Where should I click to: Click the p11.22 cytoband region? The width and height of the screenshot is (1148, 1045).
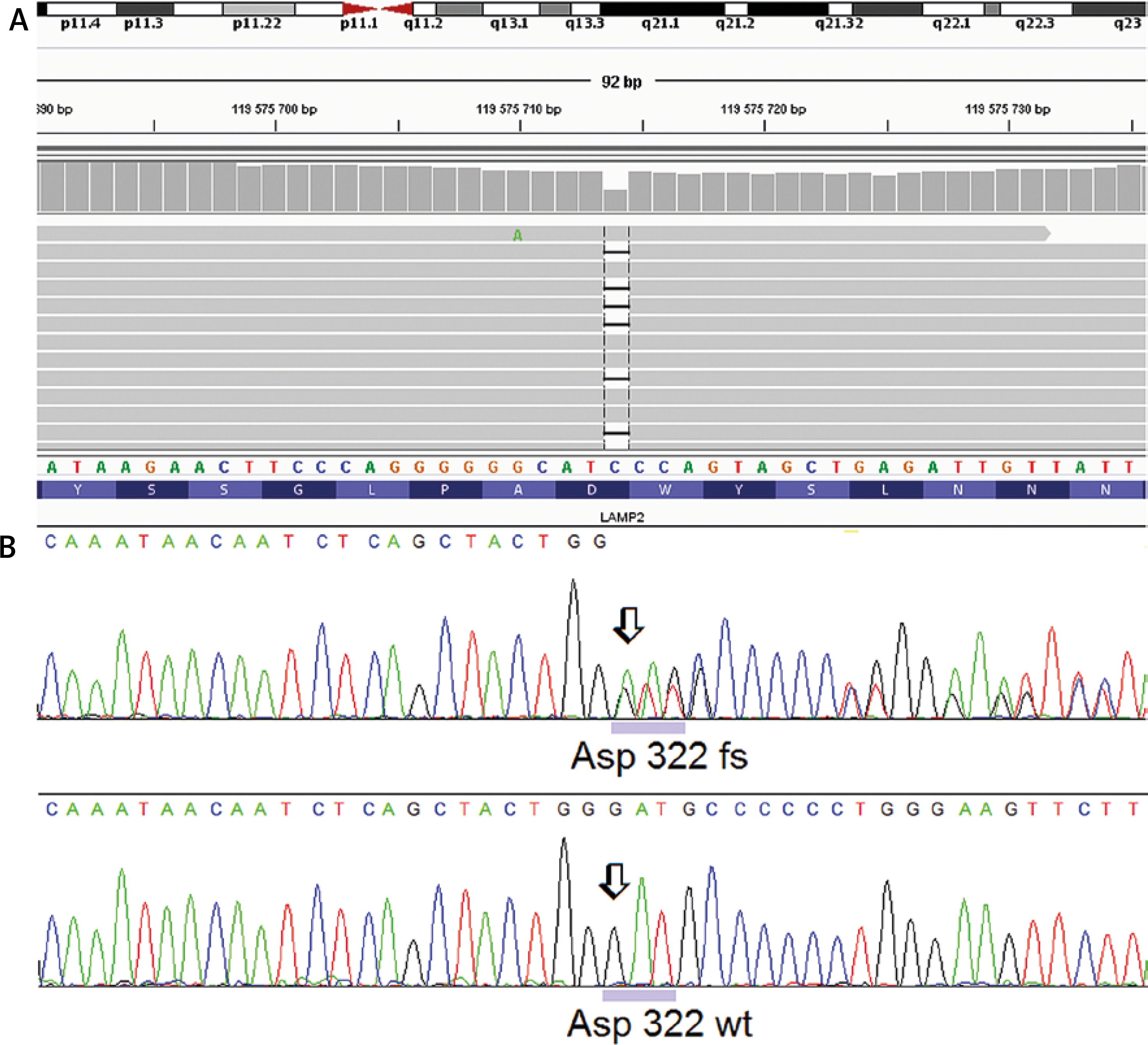pos(259,9)
